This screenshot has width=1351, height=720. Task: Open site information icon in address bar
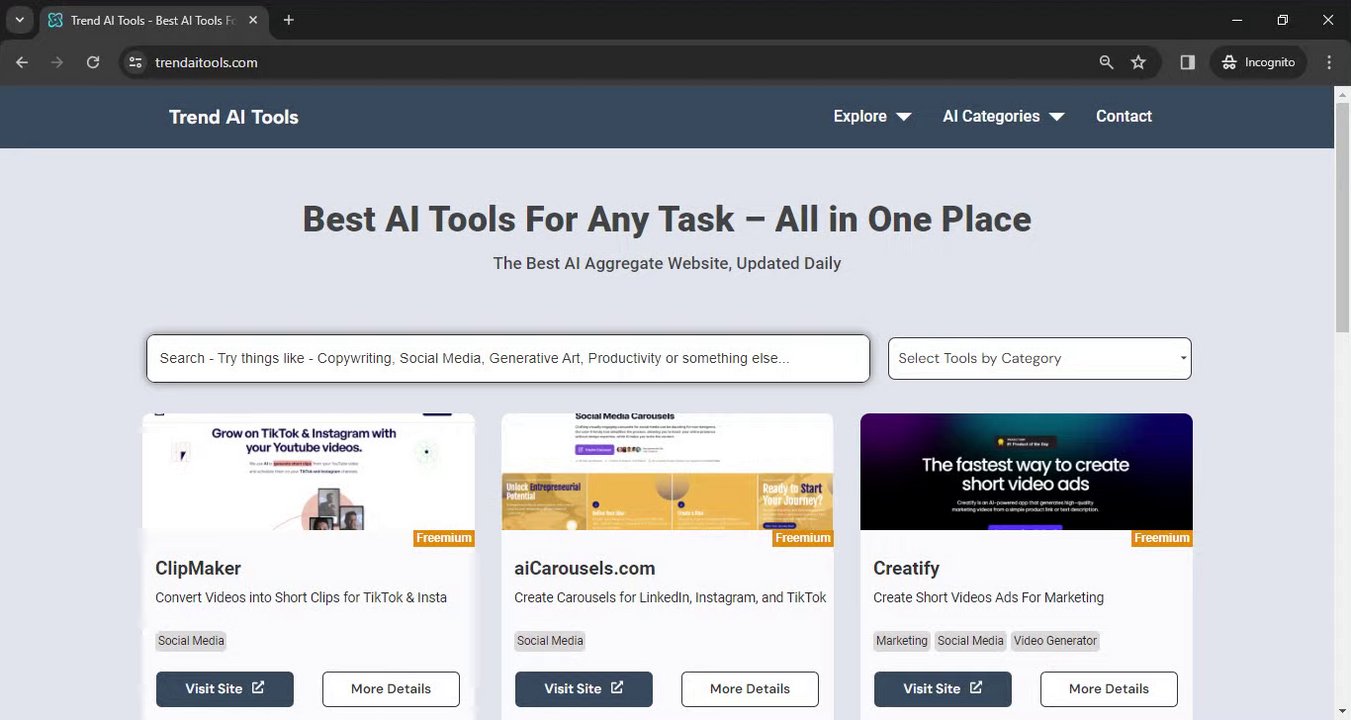tap(135, 62)
